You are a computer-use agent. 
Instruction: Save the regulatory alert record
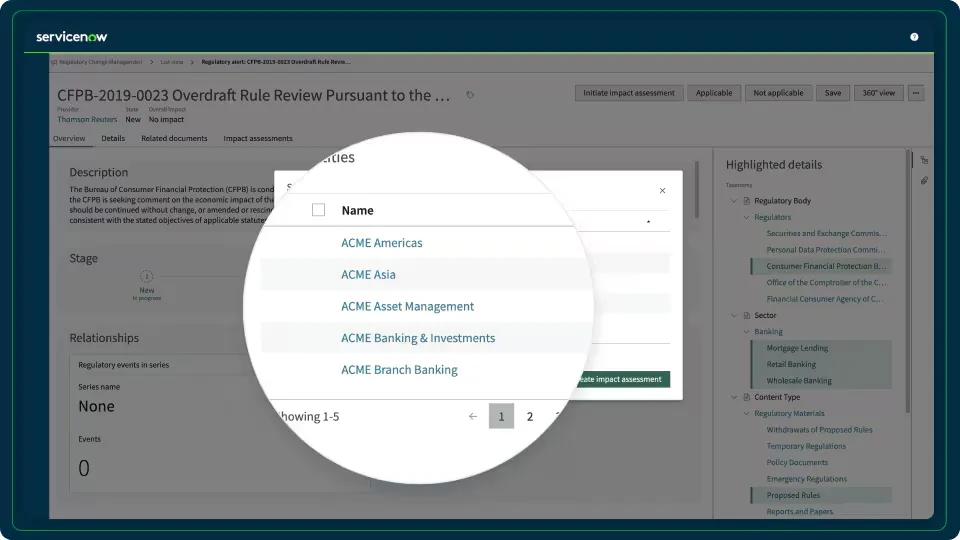(x=833, y=93)
